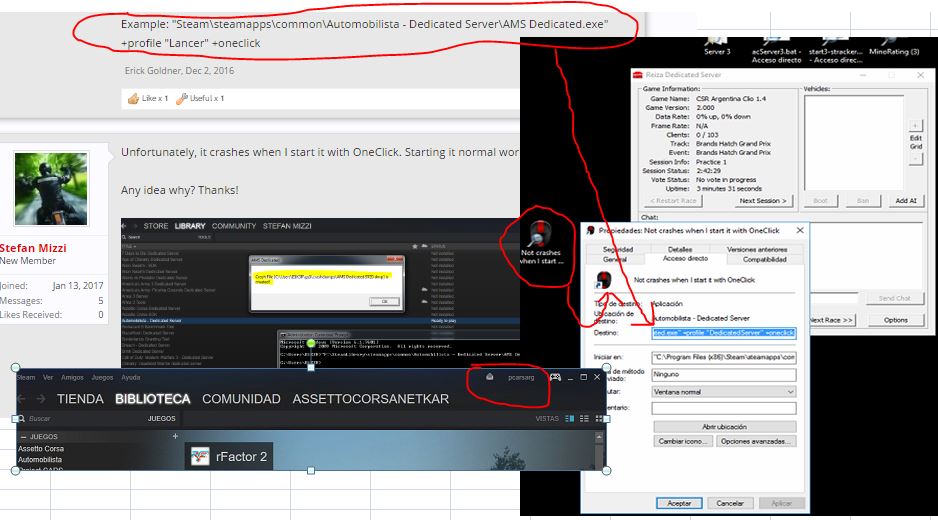Open the 'Not crashes when I start' desktop shortcut

[540, 242]
